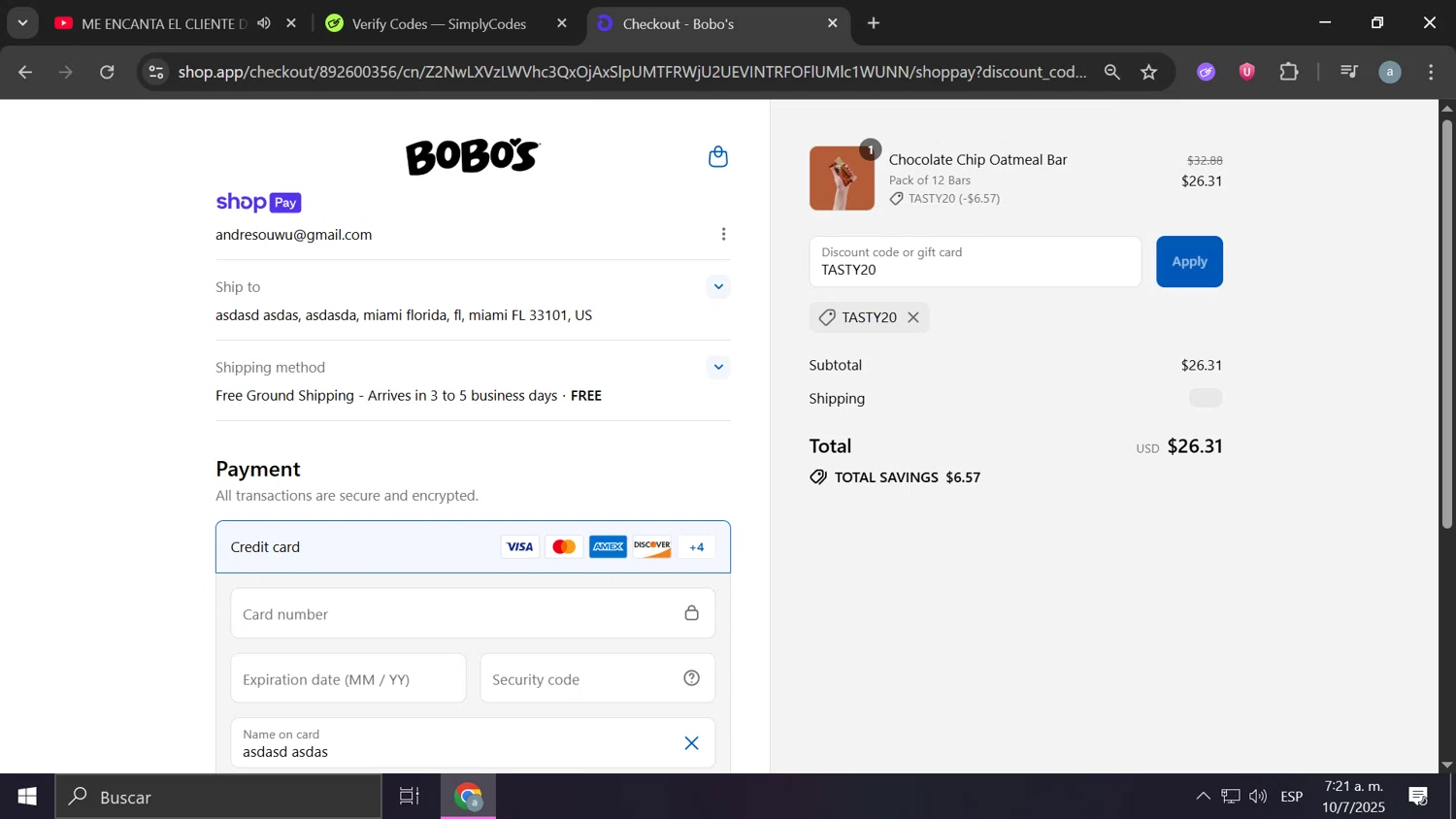Viewport: 1456px width, 819px height.
Task: Switch the ESP input language
Action: (x=1292, y=797)
